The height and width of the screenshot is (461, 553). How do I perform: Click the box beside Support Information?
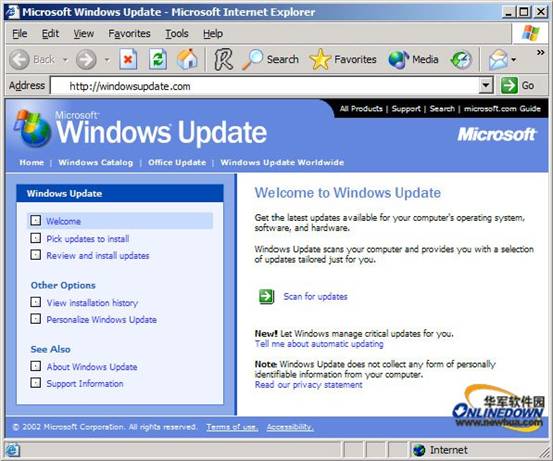[35, 383]
